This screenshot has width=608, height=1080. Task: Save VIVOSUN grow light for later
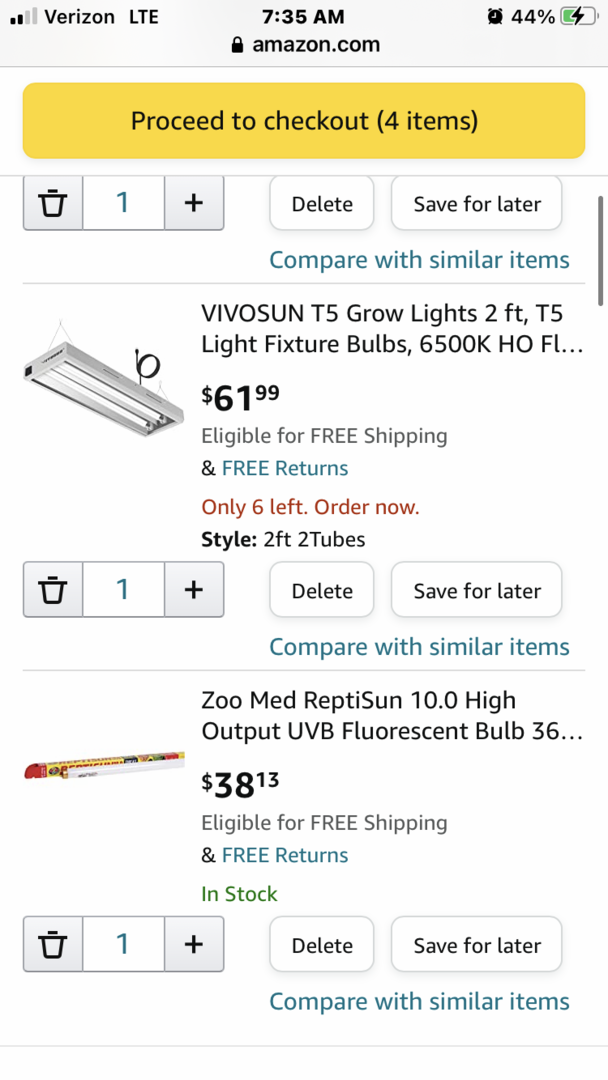476,590
